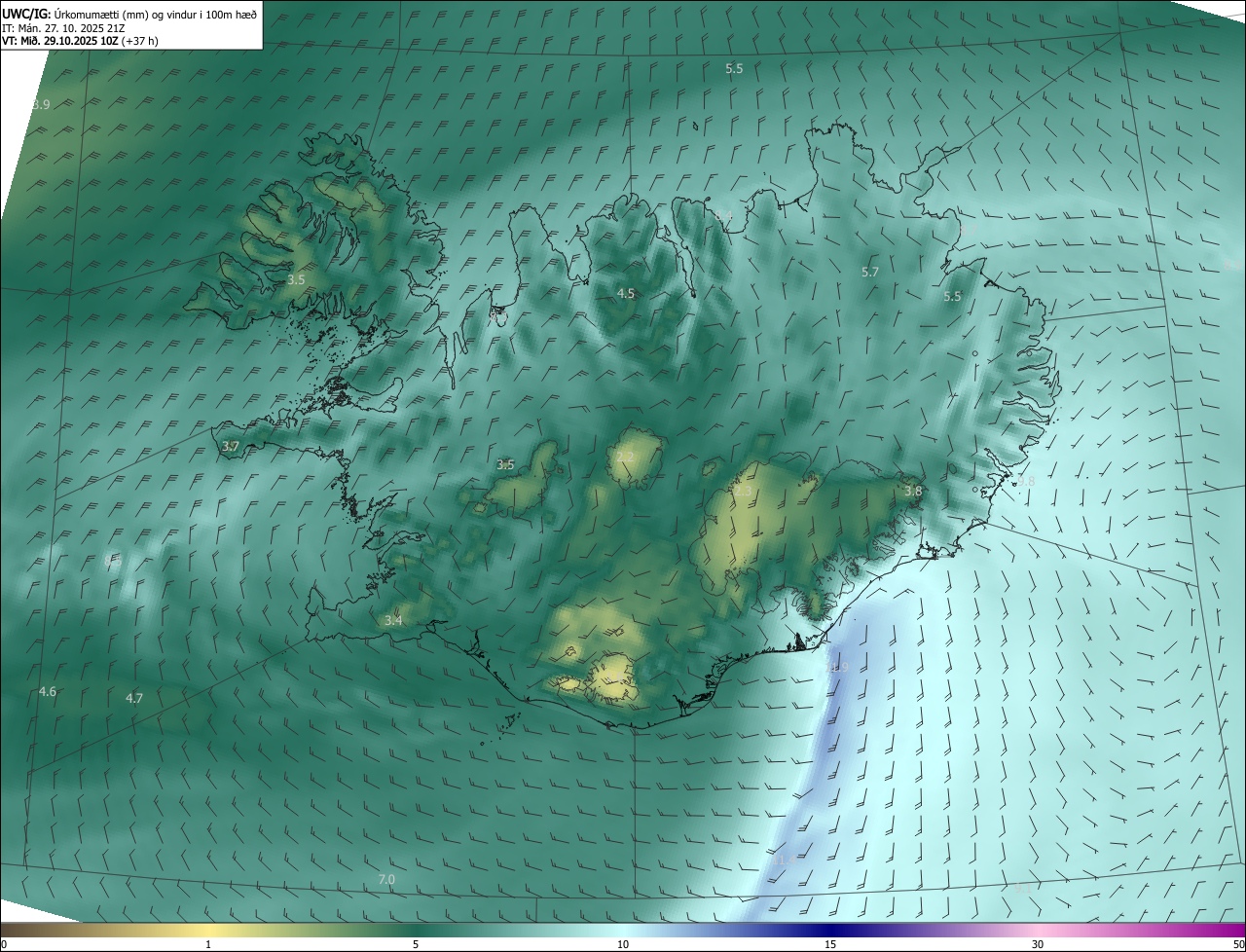The image size is (1246, 952).
Task: Select the 1 tick on the color scale
Action: pos(208,944)
